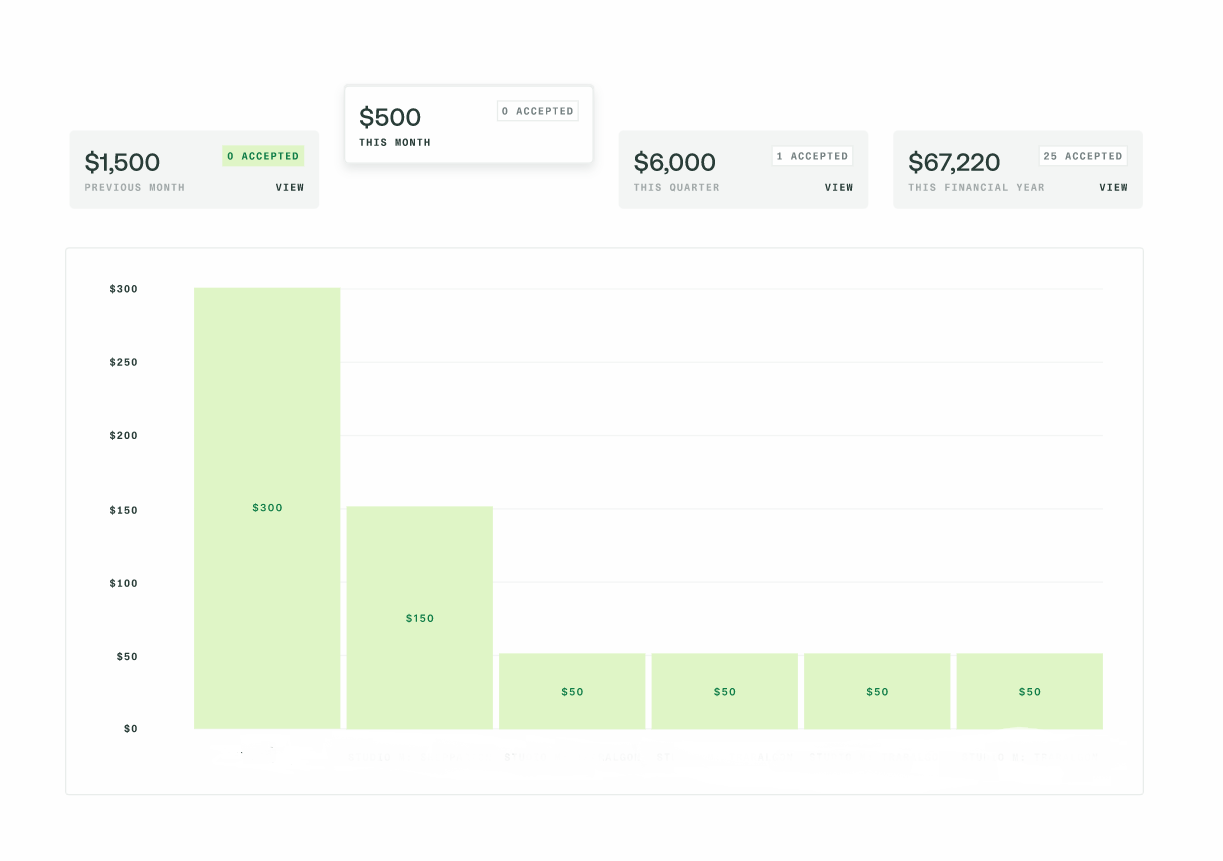
Task: Click the third chart bar showing $50
Action: (x=572, y=691)
